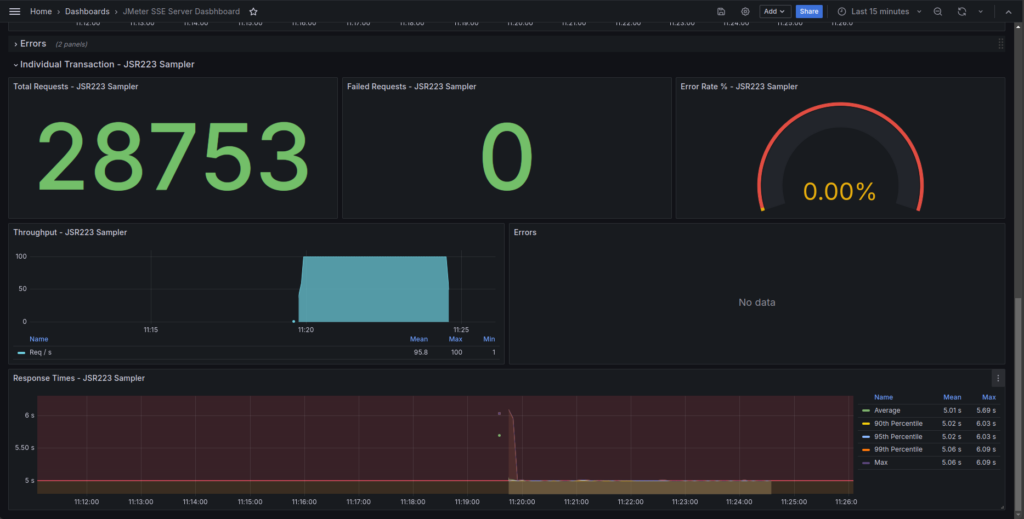Click the 99th Percentile orange swatch
Image resolution: width=1024 pixels, height=519 pixels.
(x=866, y=450)
